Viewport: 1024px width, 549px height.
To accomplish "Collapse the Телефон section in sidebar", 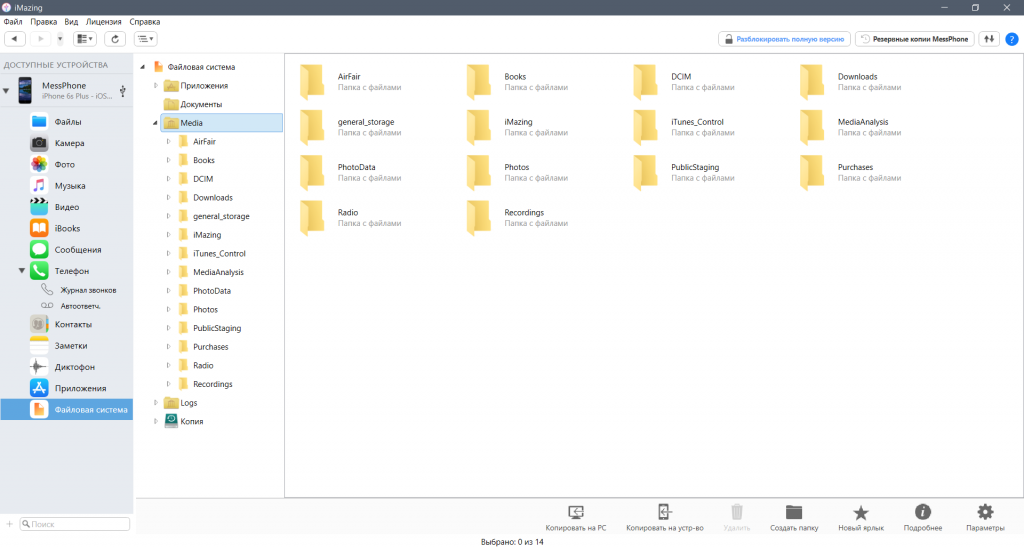I will [22, 271].
